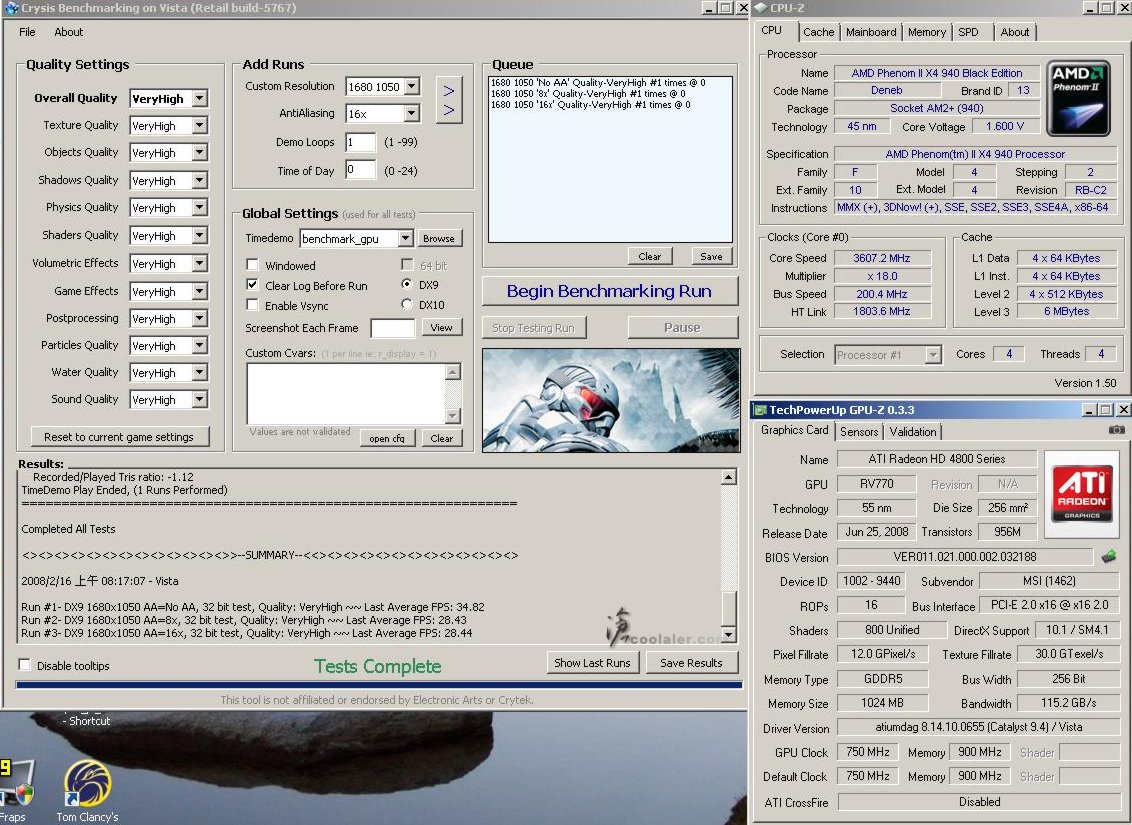Click the BIOS save chip icon in GPU-Z
Screen dimensions: 1132x825
pos(1109,556)
